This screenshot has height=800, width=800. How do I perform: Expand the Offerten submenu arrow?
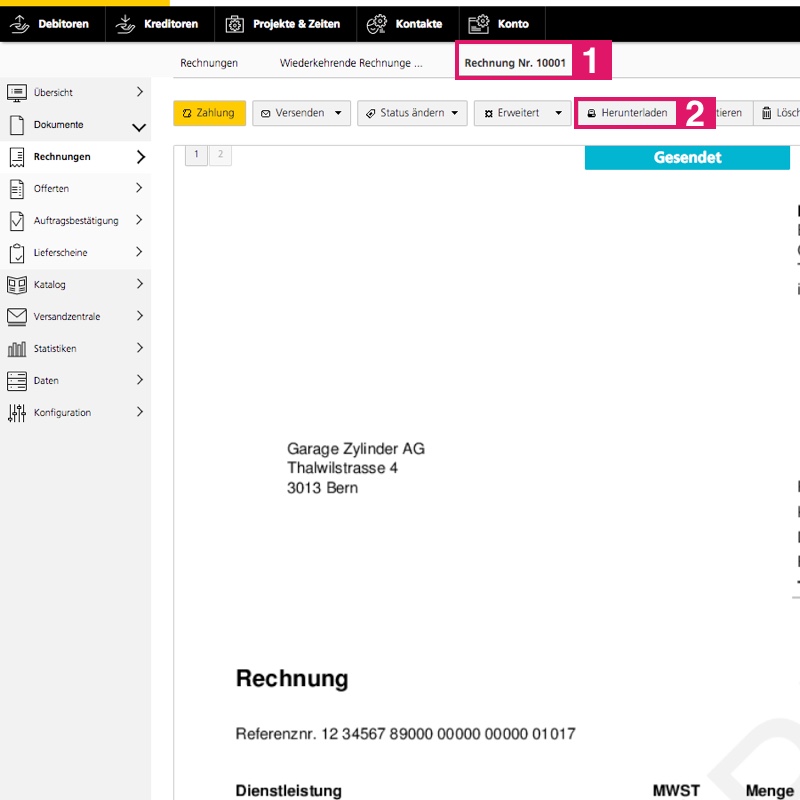point(139,189)
